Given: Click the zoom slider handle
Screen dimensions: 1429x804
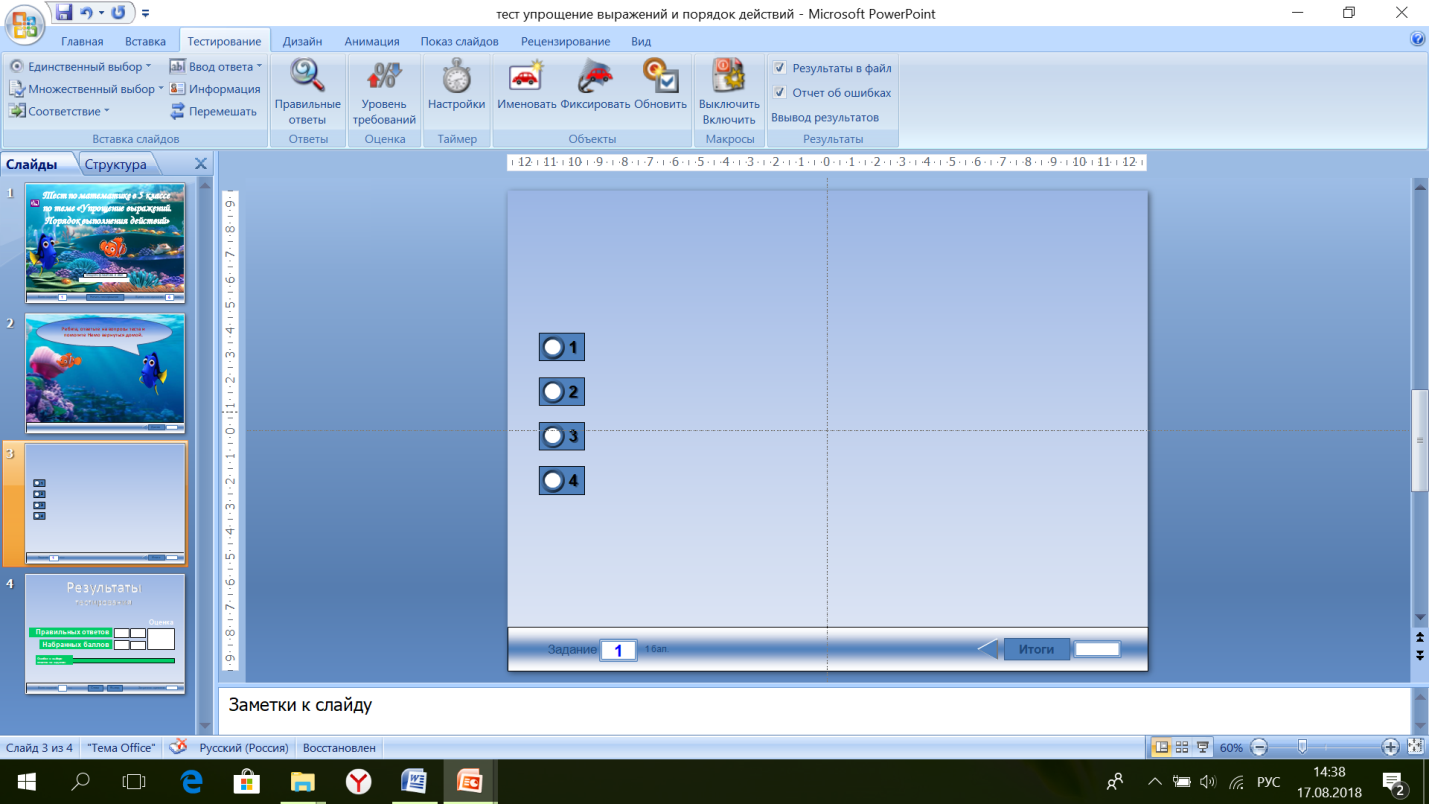Looking at the screenshot, I should 1302,747.
